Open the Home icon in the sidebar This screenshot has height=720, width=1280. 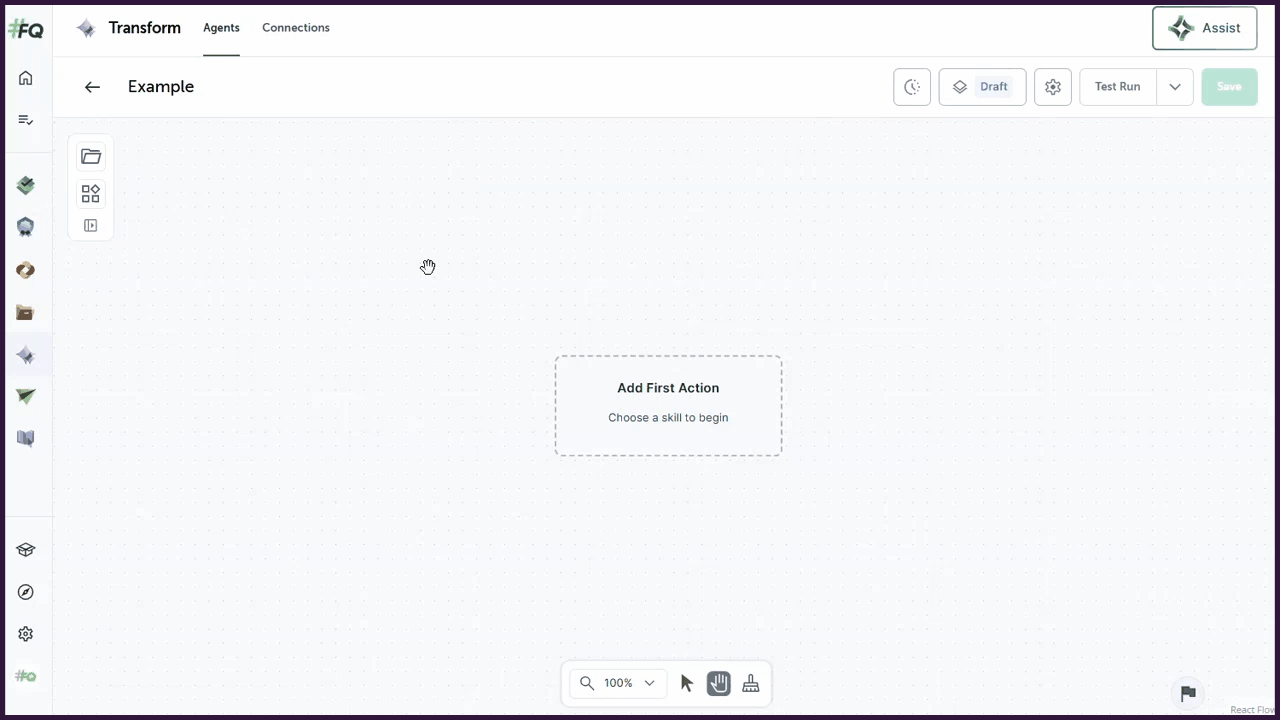pos(25,78)
